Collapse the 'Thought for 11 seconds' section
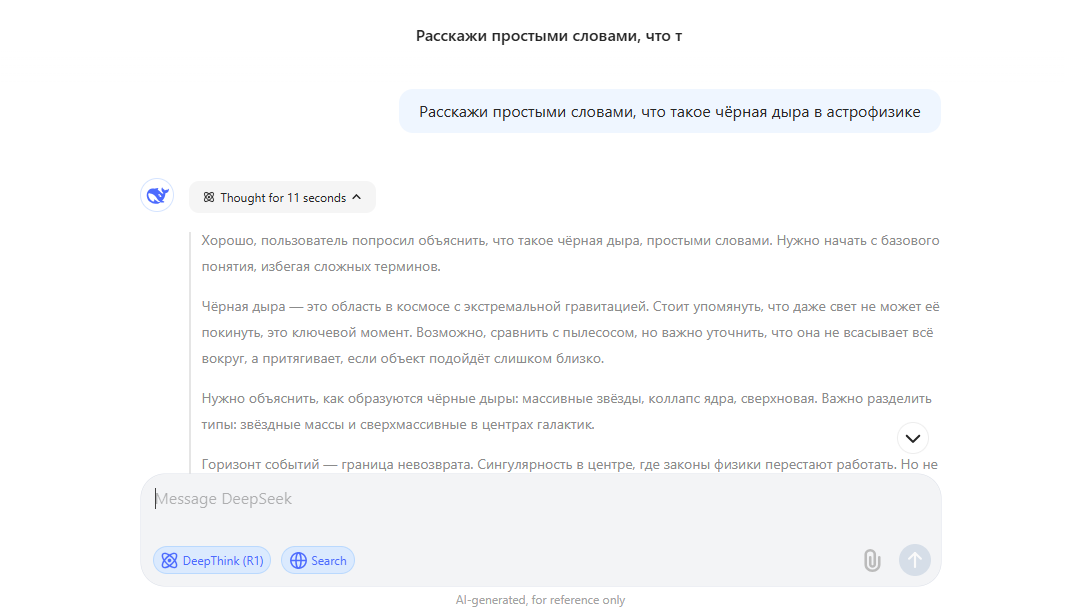1065x610 pixels. 282,198
